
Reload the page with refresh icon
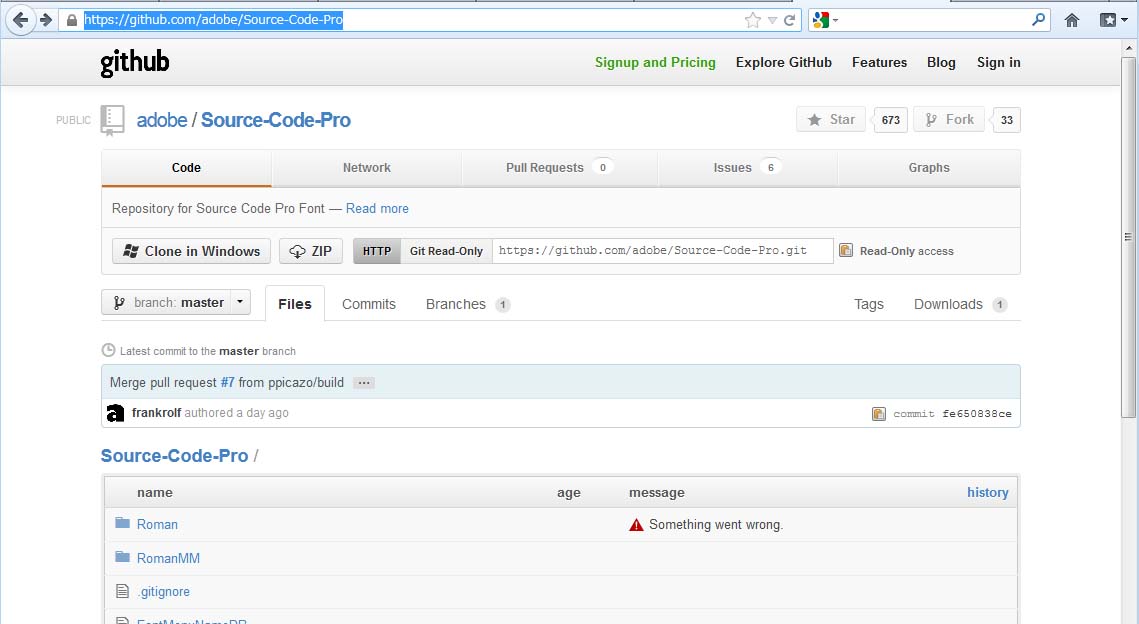click(790, 20)
